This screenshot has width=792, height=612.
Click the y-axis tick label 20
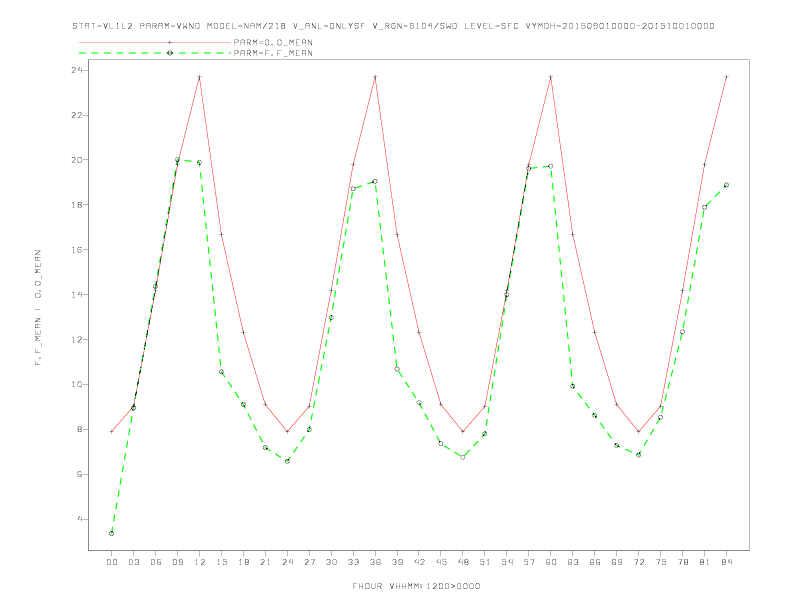pos(77,160)
